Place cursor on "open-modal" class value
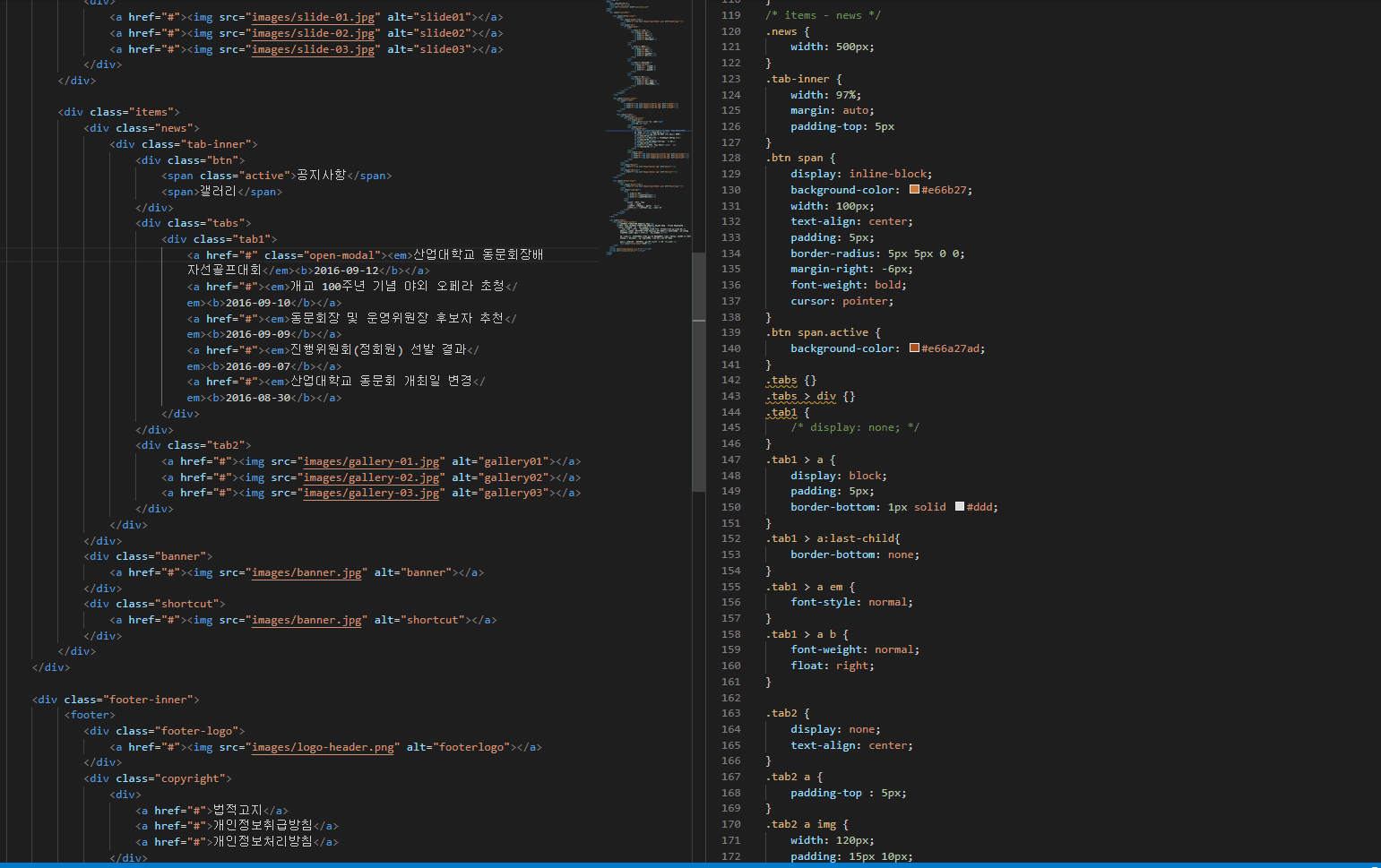 pos(342,255)
